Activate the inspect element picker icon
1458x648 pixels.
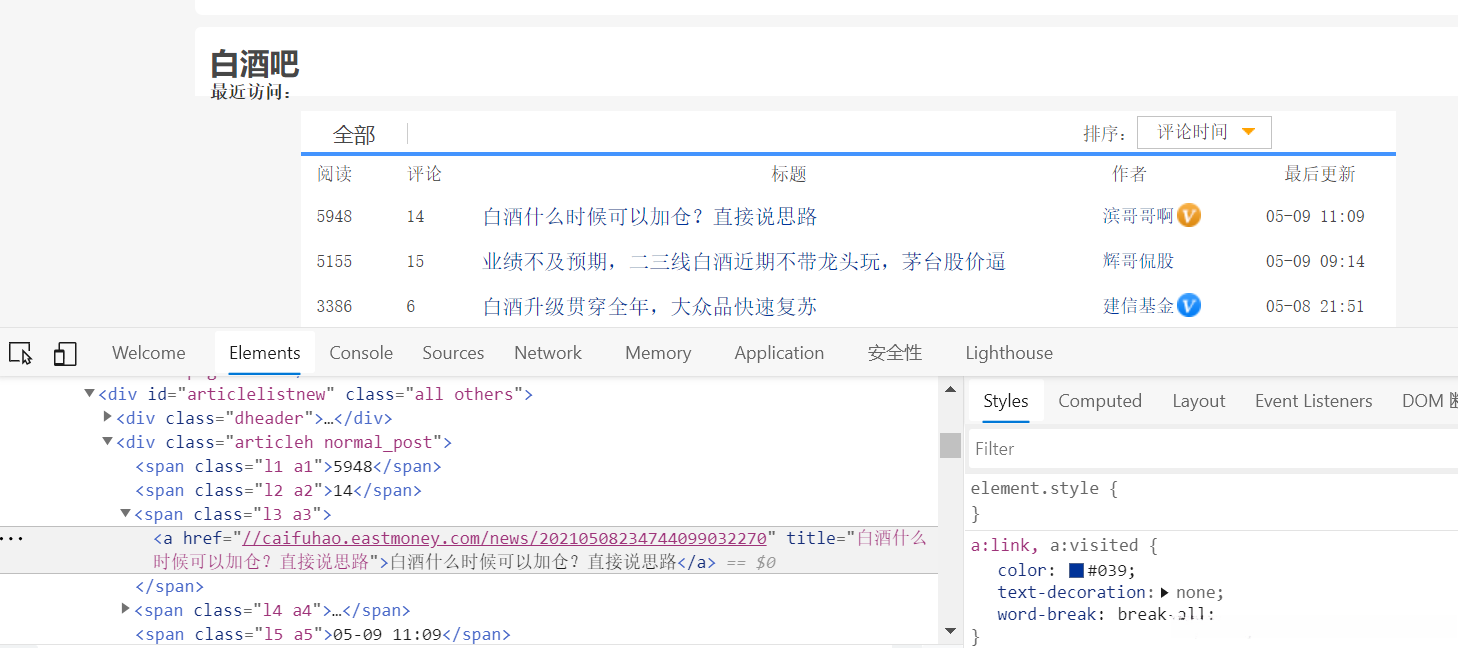pos(20,353)
